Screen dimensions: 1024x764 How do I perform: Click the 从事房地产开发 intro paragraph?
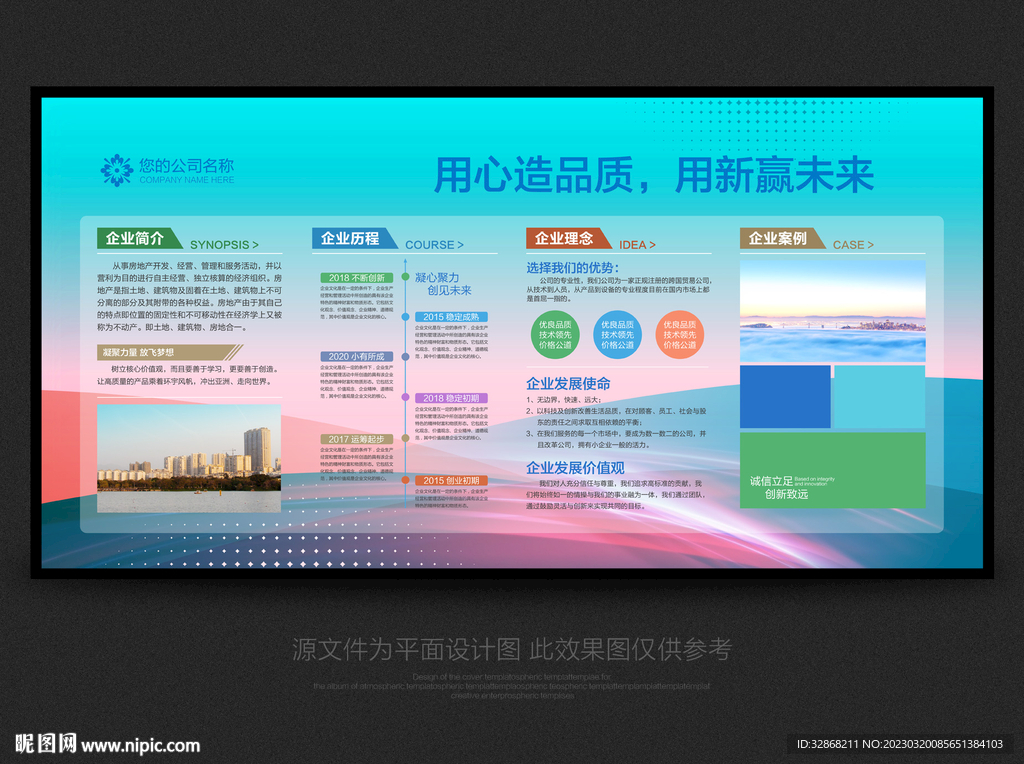(189, 296)
